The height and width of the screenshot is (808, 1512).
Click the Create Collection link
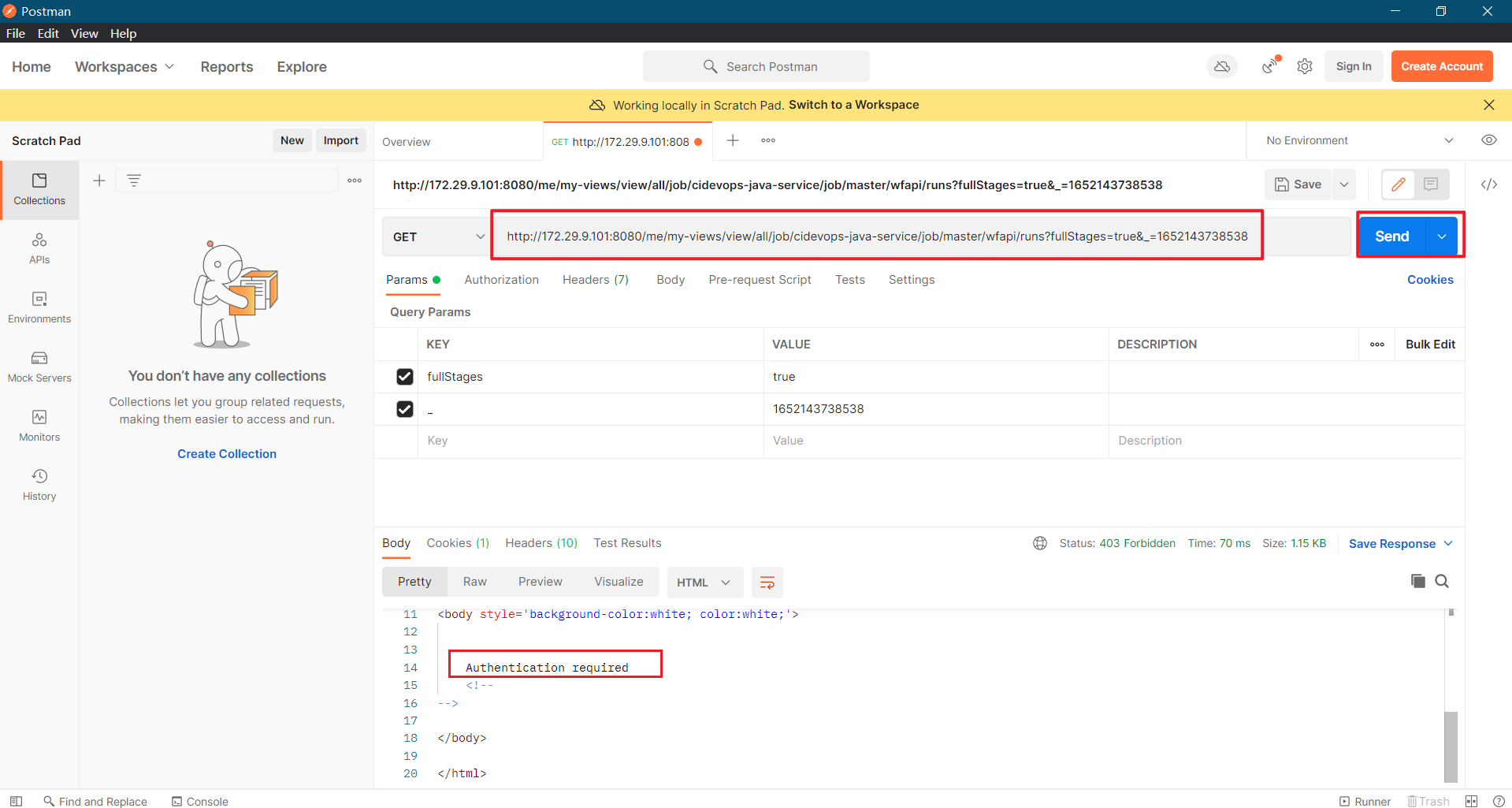click(x=227, y=454)
